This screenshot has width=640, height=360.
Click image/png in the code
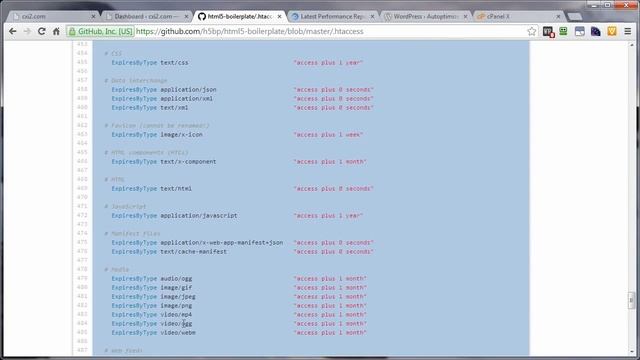pos(176,305)
